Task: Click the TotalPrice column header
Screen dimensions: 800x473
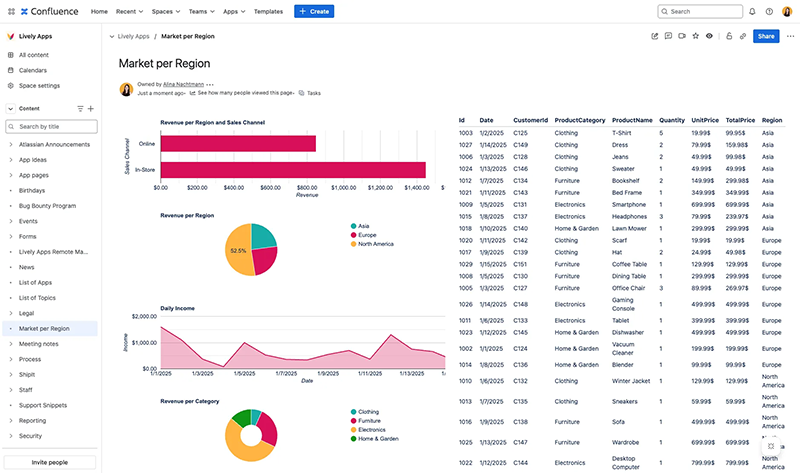Action: (x=740, y=120)
